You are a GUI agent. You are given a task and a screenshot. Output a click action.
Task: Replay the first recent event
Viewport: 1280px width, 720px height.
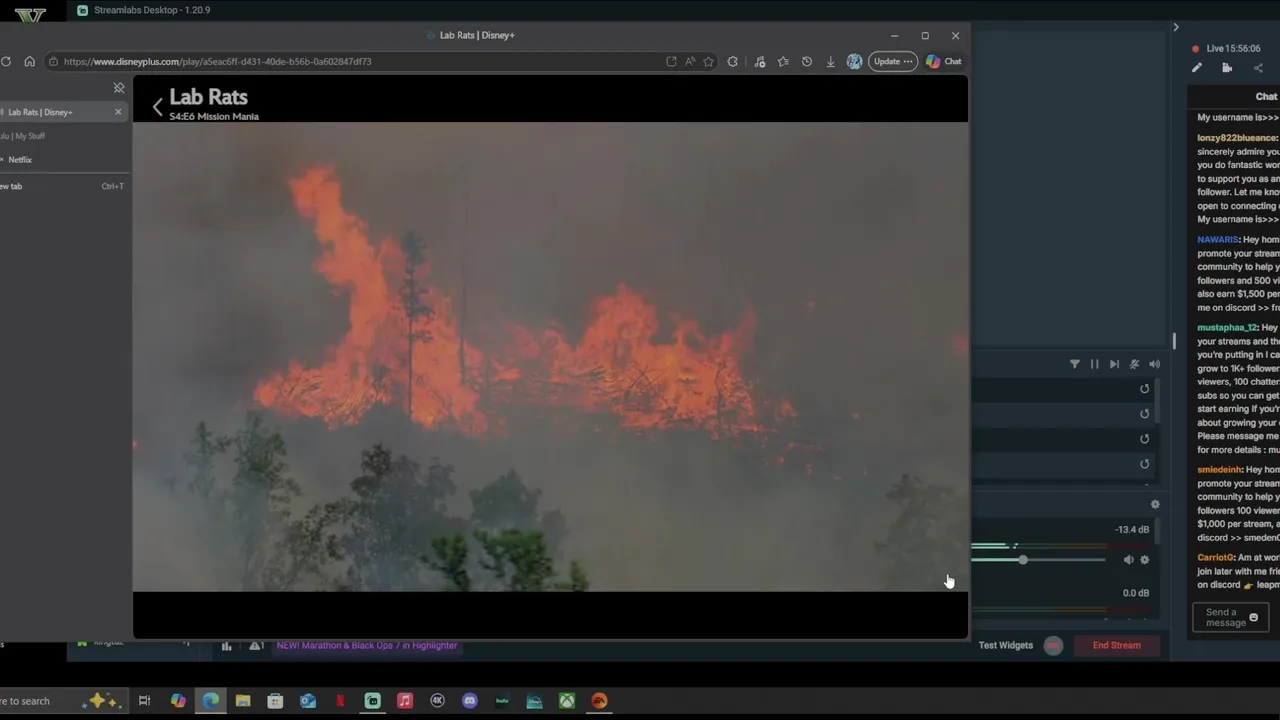click(1145, 389)
